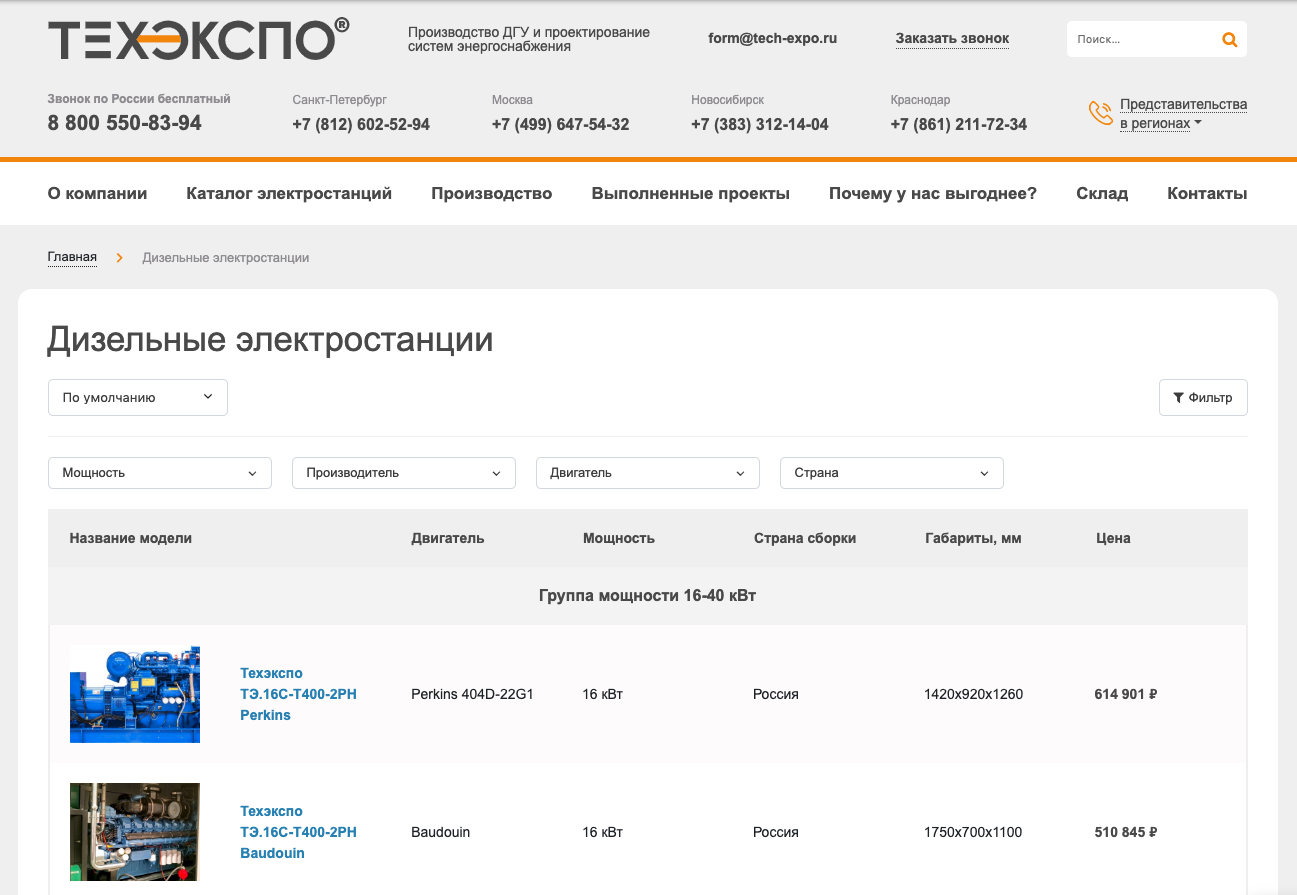Viewport: 1297px width, 895px height.
Task: Click the Название модели column header
Action: (x=131, y=538)
